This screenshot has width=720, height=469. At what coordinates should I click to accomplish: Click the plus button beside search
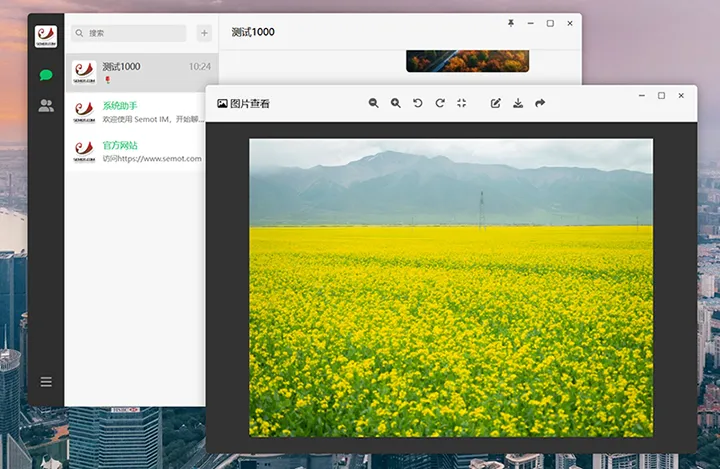click(x=204, y=33)
